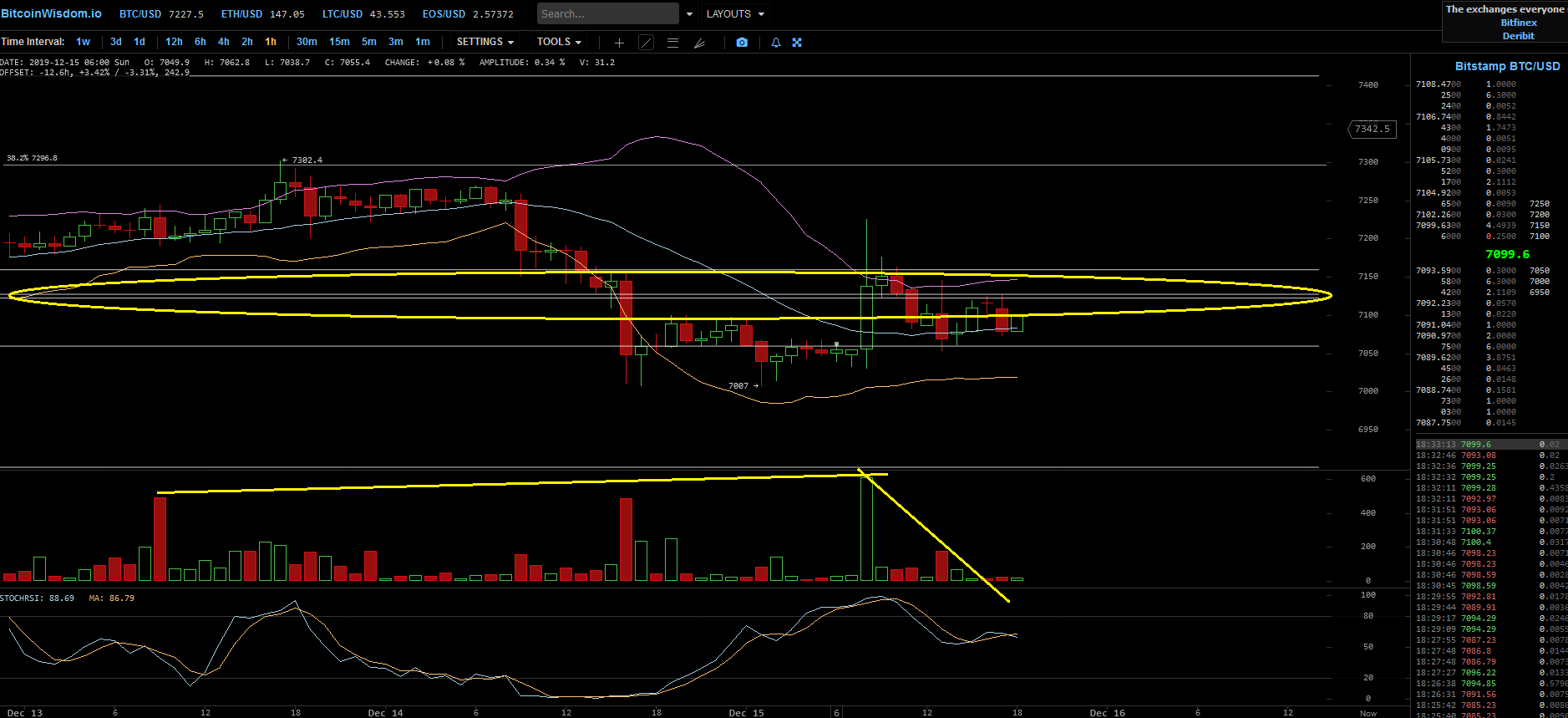Take a chart snapshot with camera icon
This screenshot has height=718, width=1568.
[742, 43]
